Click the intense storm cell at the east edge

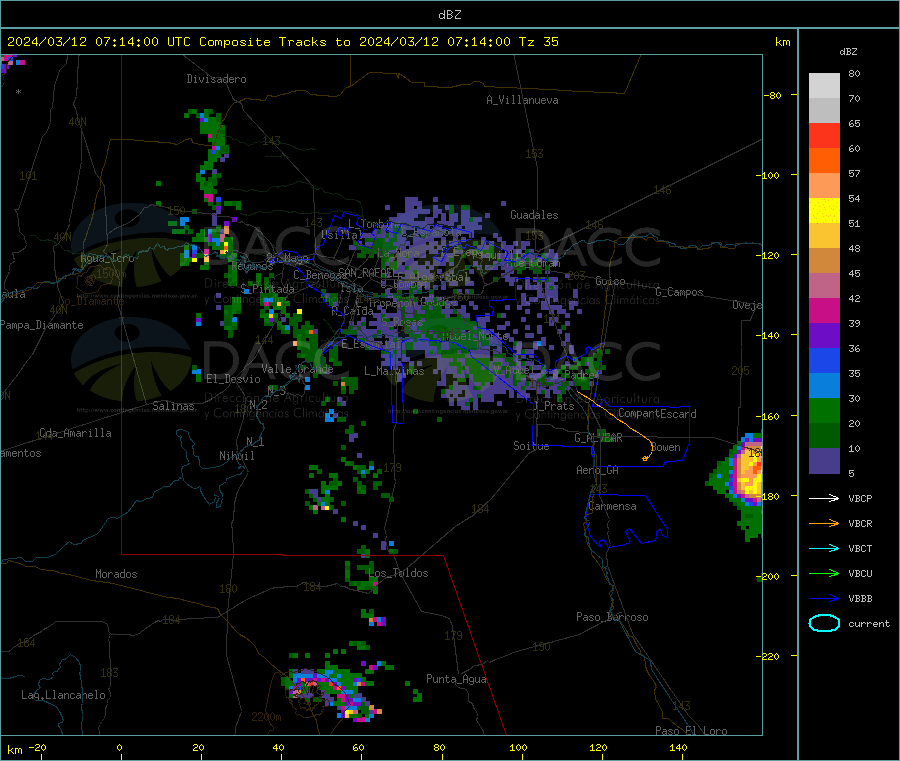point(746,472)
